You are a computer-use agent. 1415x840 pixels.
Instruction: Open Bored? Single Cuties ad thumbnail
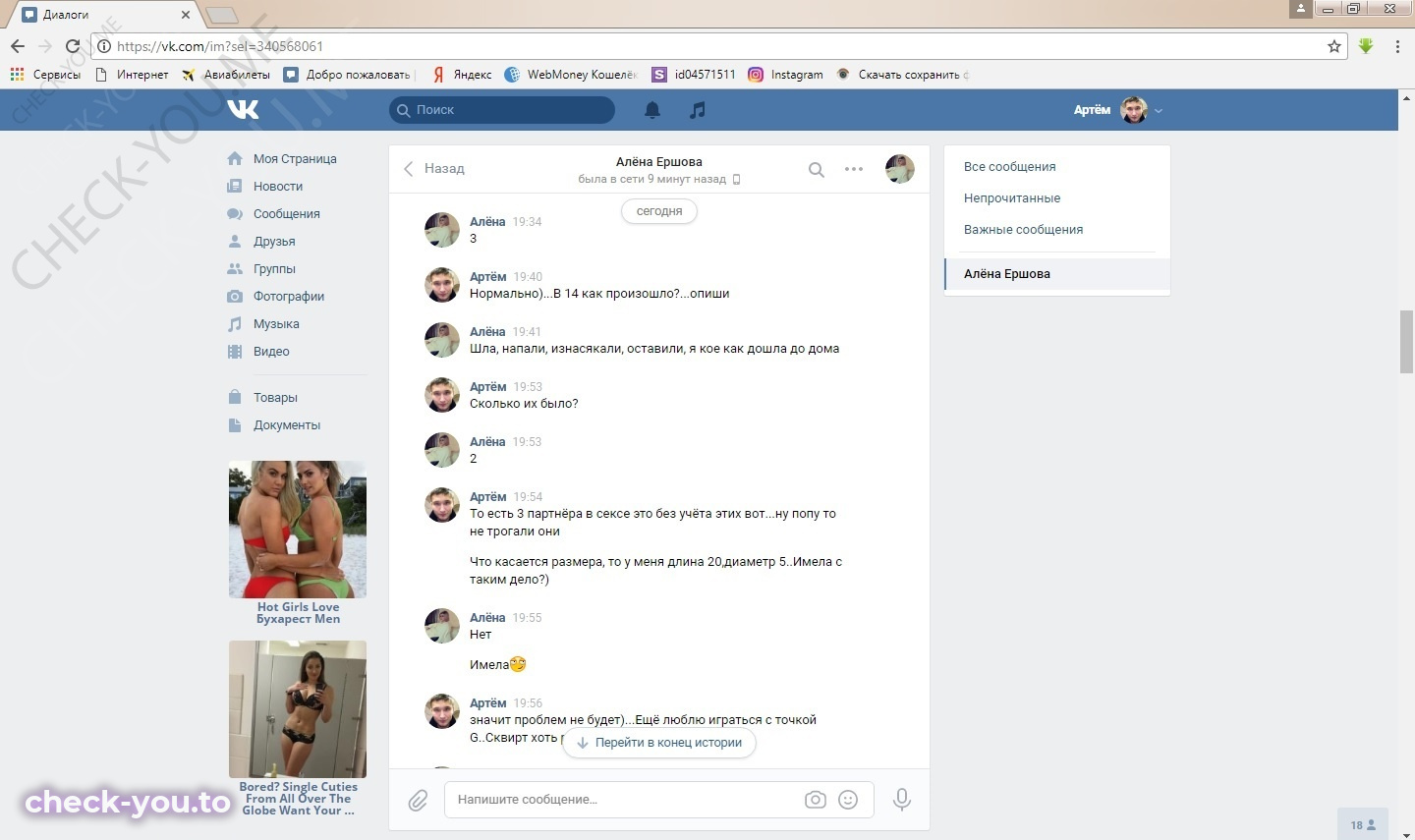click(298, 709)
